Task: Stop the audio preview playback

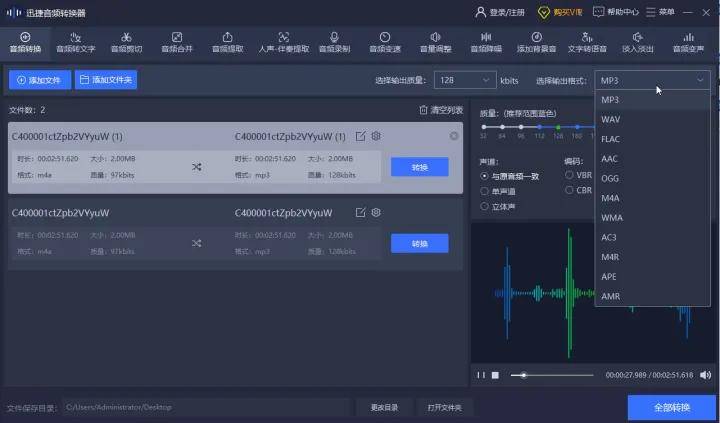Action: (495, 375)
